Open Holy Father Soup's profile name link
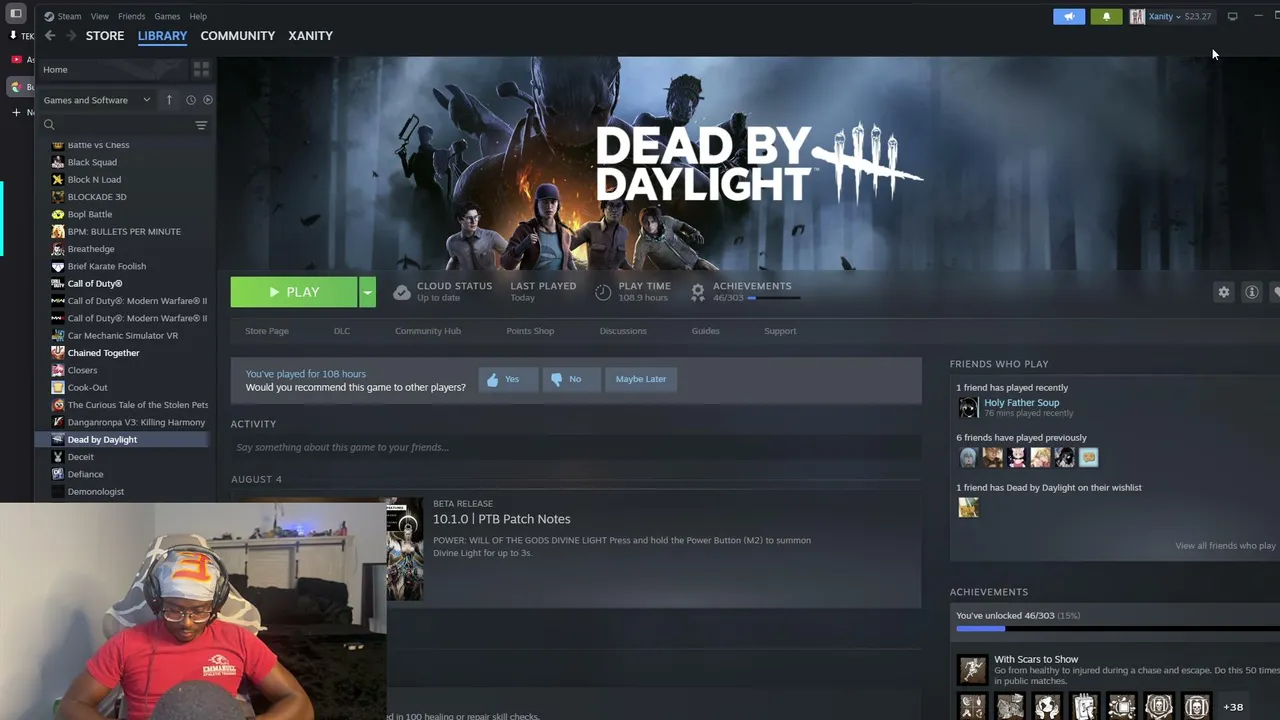Image resolution: width=1280 pixels, height=720 pixels. (x=1021, y=402)
